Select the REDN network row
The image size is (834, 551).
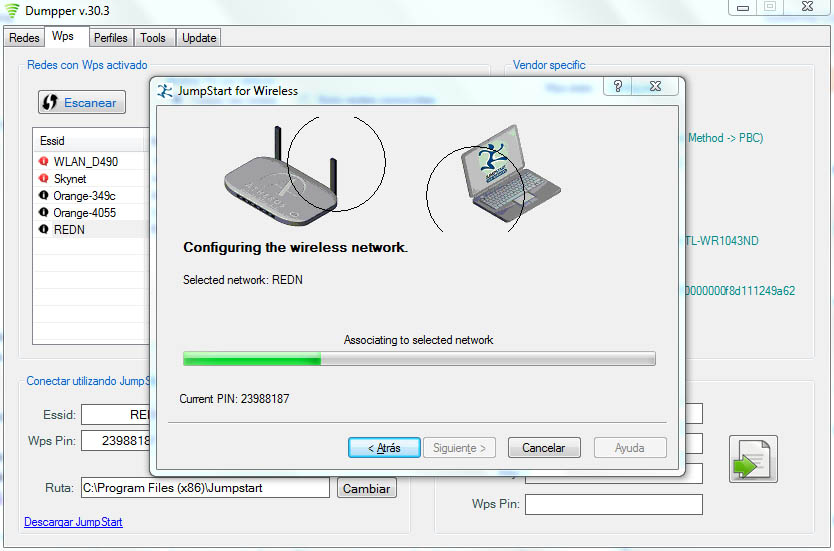click(90, 229)
